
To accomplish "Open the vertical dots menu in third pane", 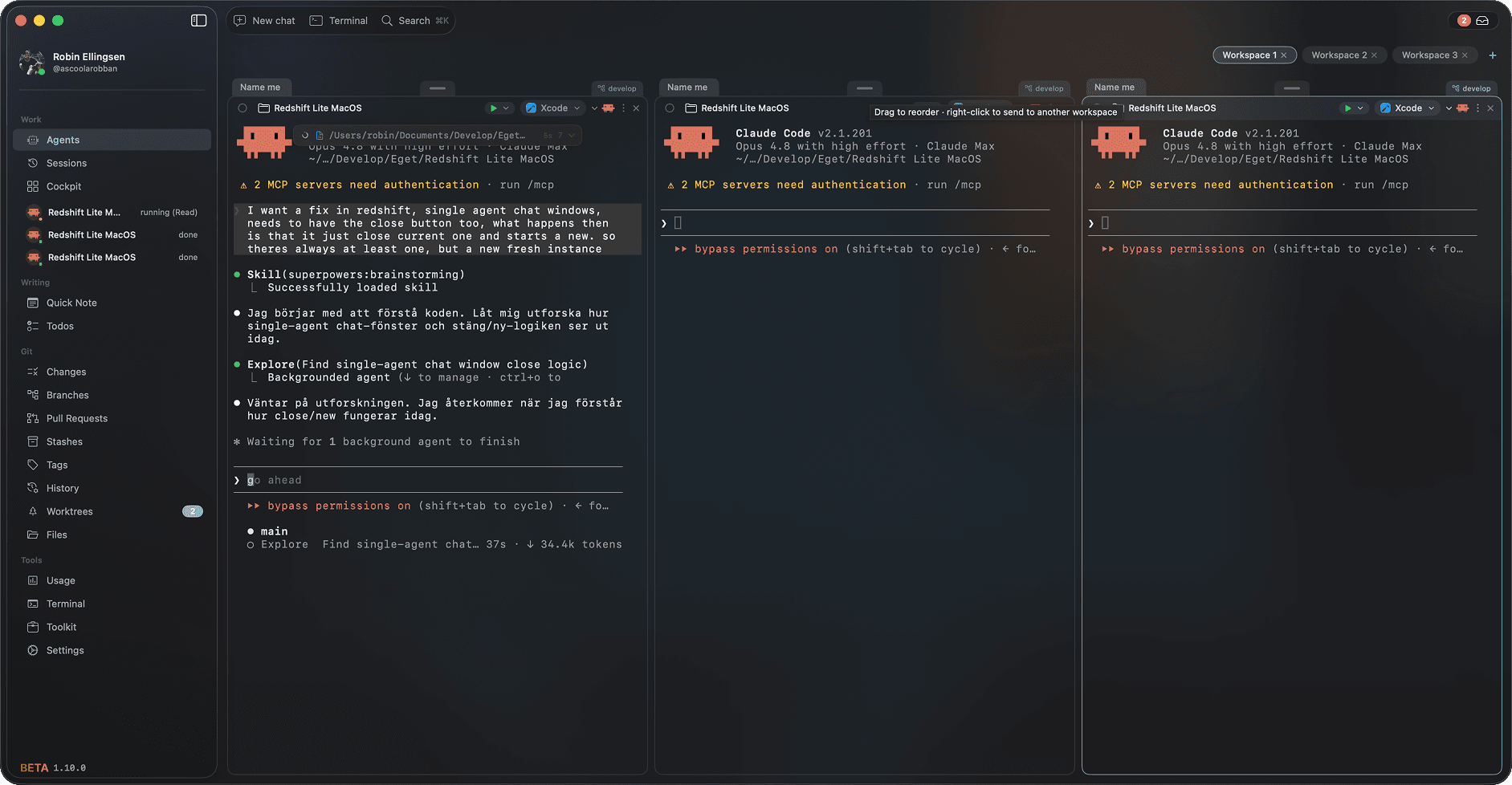I will point(1477,108).
